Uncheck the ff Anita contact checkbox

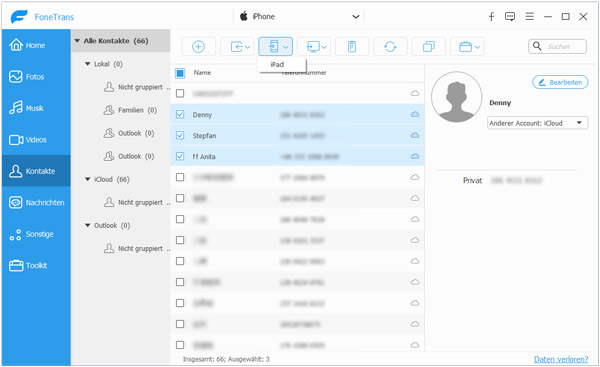point(180,157)
